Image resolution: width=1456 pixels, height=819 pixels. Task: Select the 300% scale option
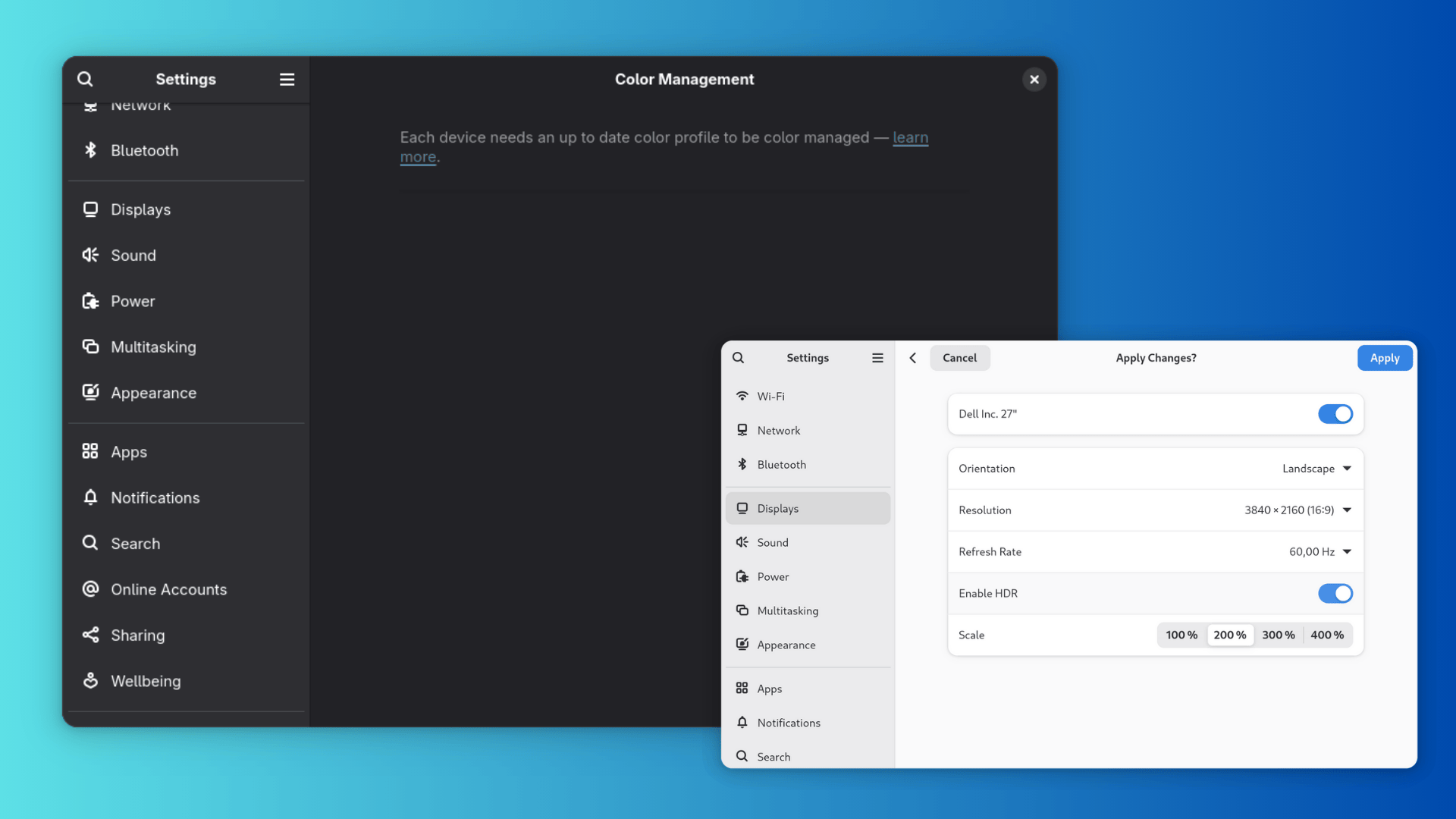pos(1279,635)
